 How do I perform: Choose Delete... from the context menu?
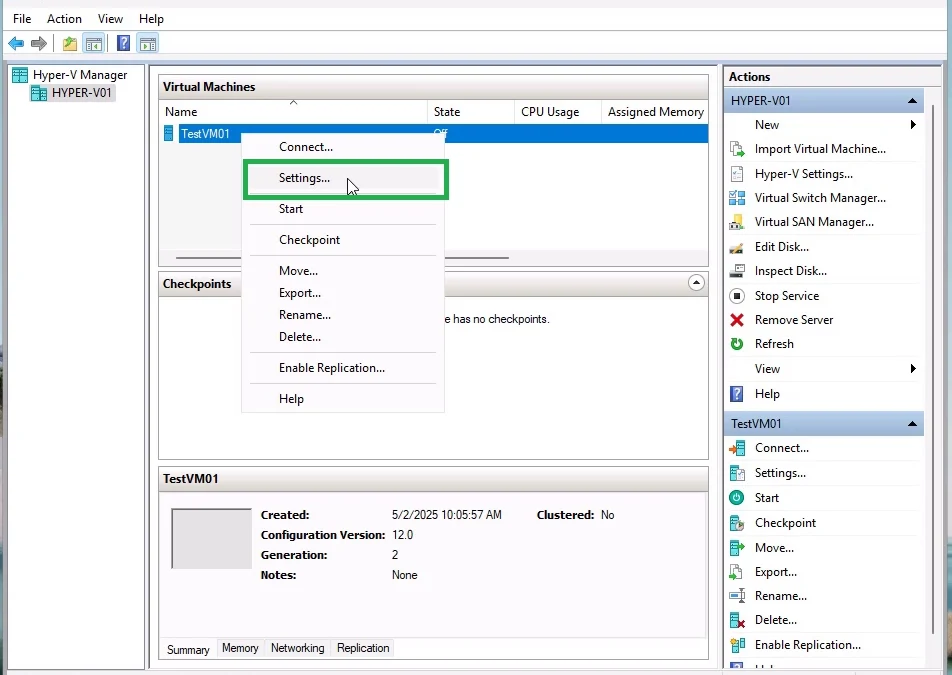pyautogui.click(x=343, y=336)
